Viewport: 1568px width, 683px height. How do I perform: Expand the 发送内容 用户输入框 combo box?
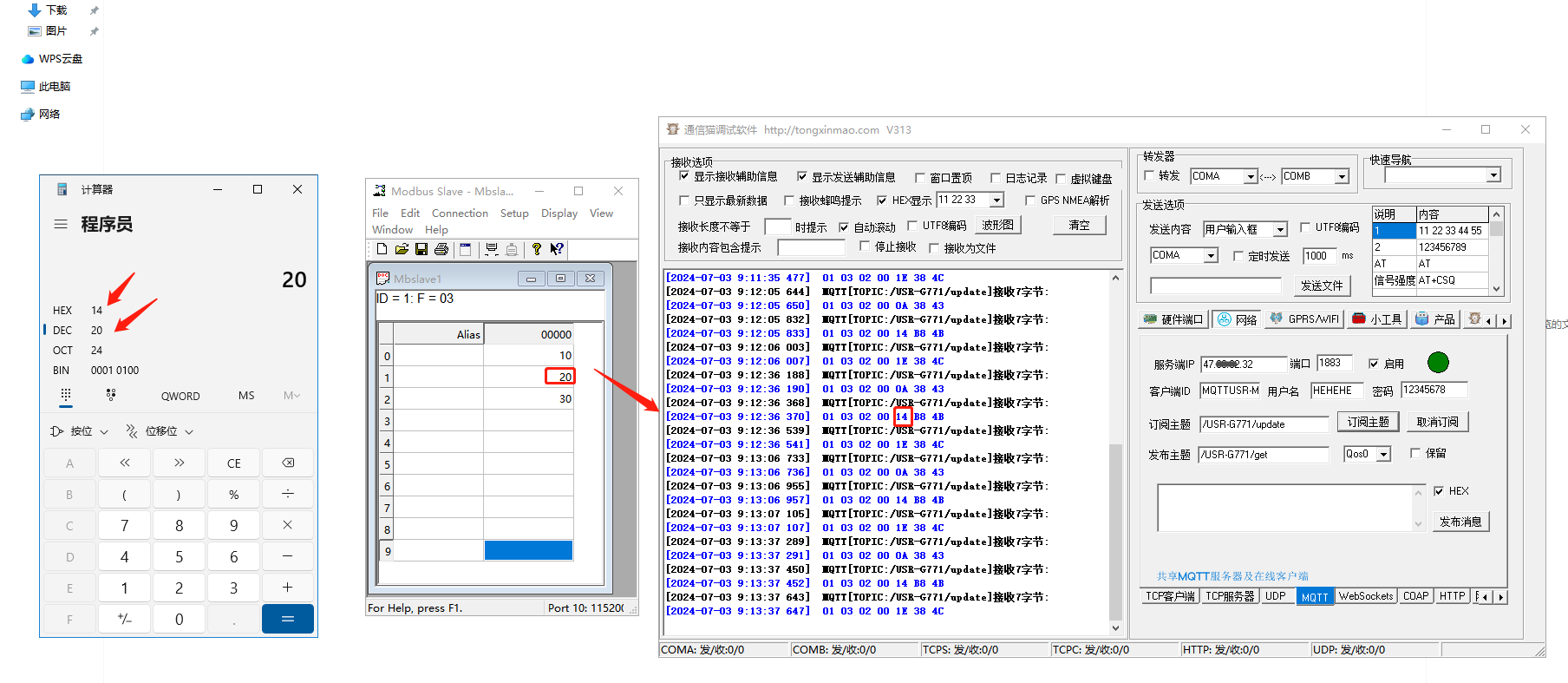pyautogui.click(x=1280, y=230)
